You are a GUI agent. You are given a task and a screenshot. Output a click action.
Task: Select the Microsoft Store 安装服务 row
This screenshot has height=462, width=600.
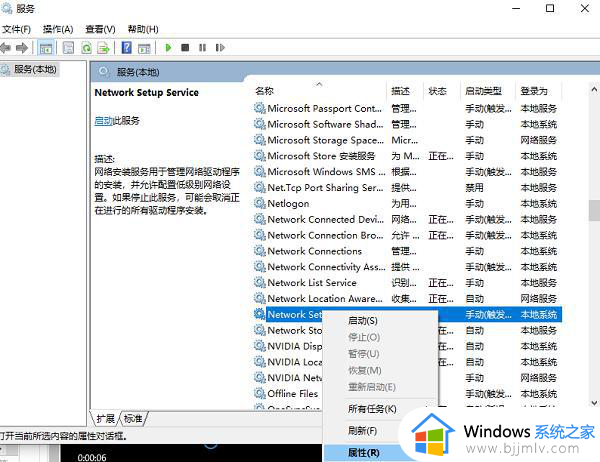[x=408, y=156]
